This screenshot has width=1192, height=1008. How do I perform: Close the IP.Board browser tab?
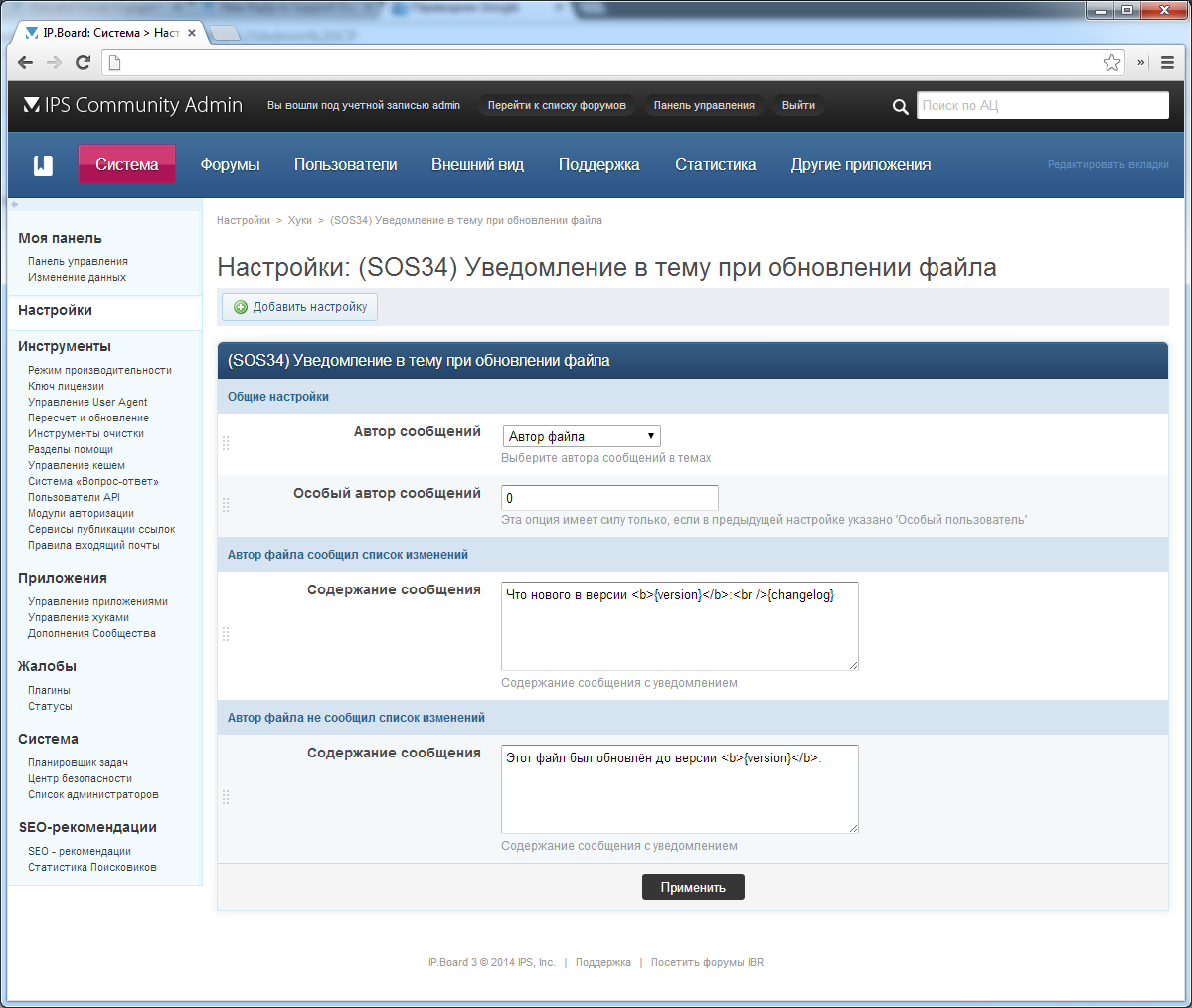click(x=192, y=33)
